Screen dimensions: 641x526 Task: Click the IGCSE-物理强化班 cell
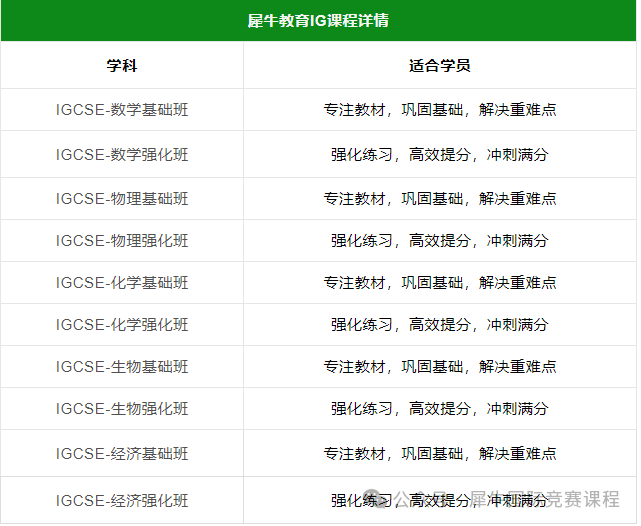coord(122,241)
